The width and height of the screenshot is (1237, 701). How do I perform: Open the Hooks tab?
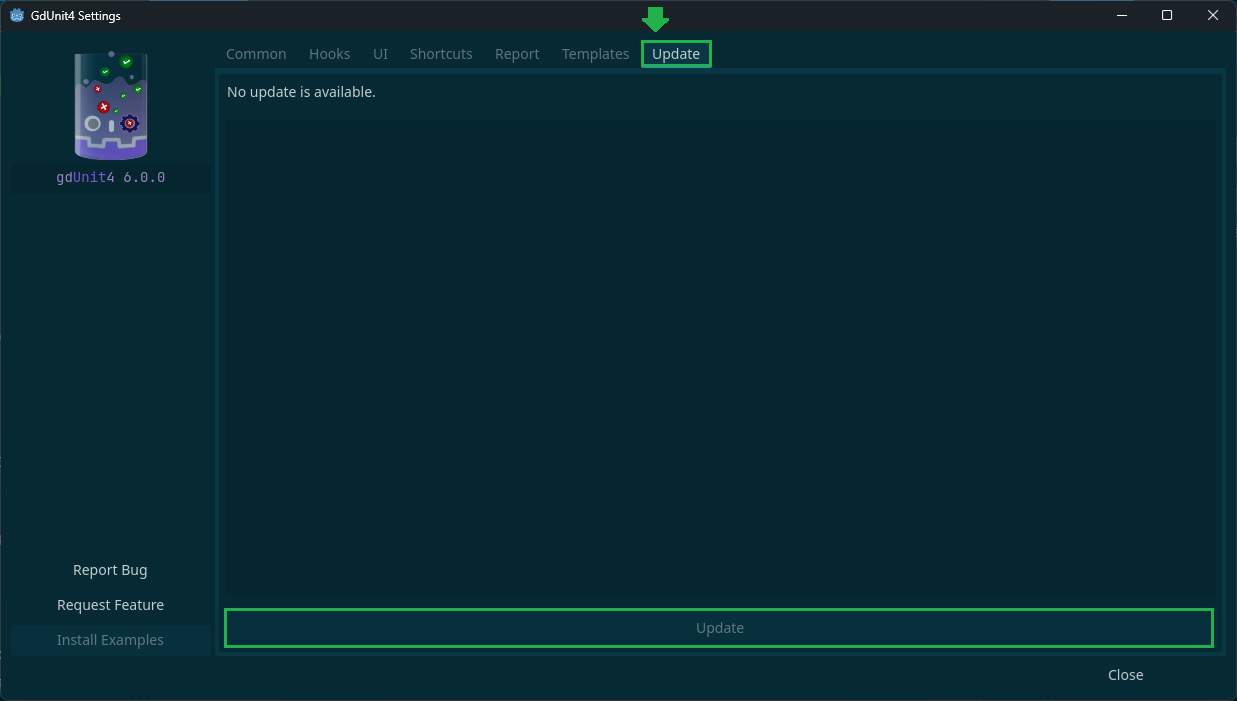tap(330, 53)
